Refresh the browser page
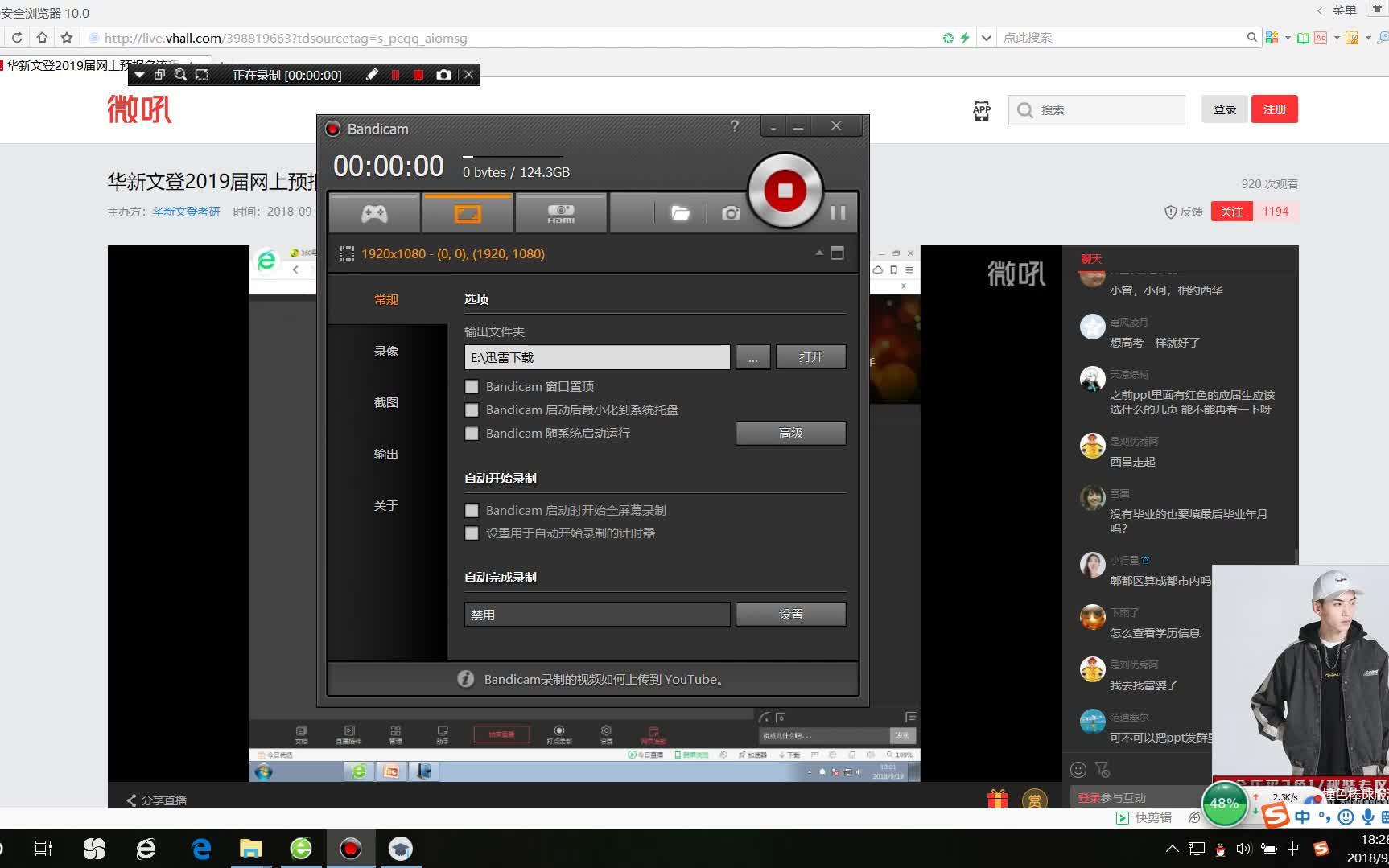This screenshot has height=868, width=1389. (x=16, y=38)
